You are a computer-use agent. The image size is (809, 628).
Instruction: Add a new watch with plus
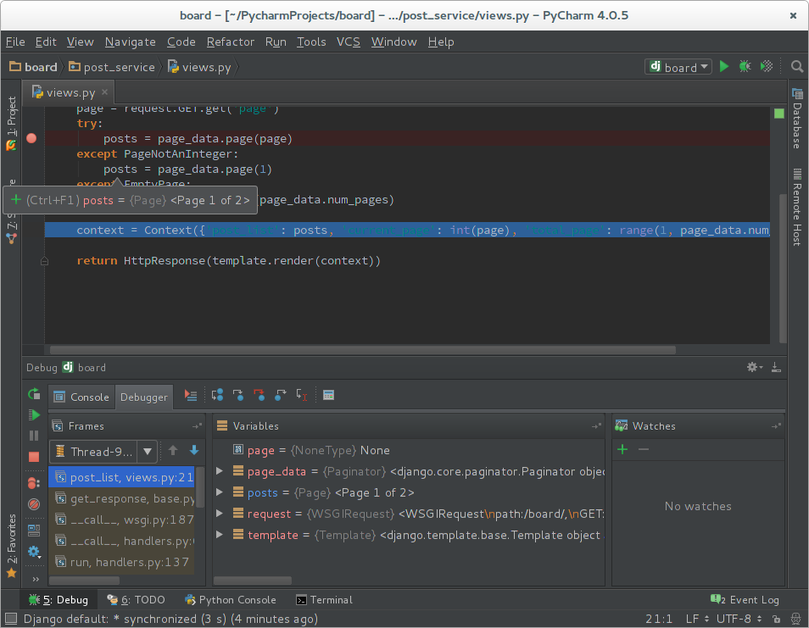[622, 449]
